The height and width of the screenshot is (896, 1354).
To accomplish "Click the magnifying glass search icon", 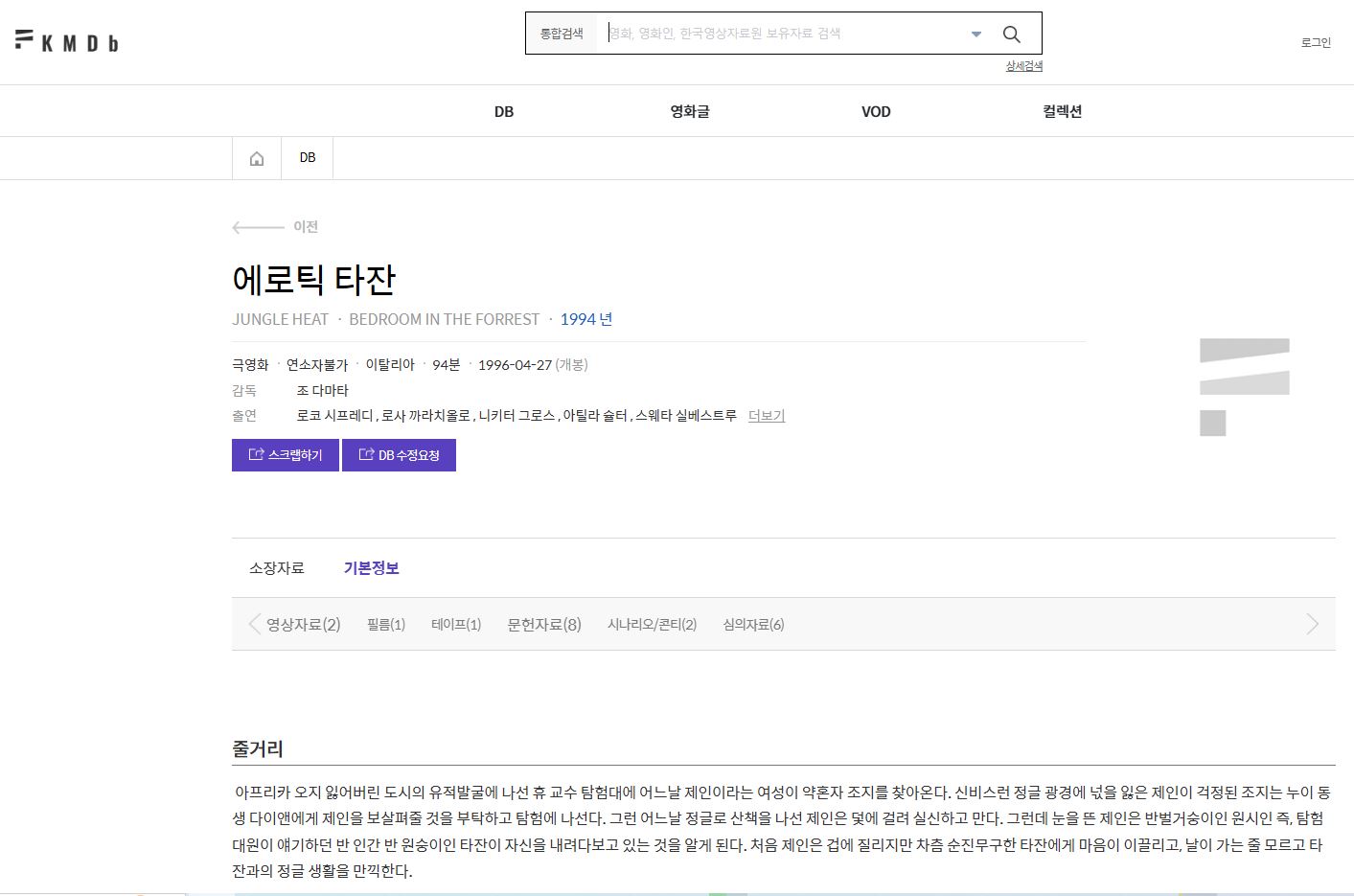I will pos(1011,34).
